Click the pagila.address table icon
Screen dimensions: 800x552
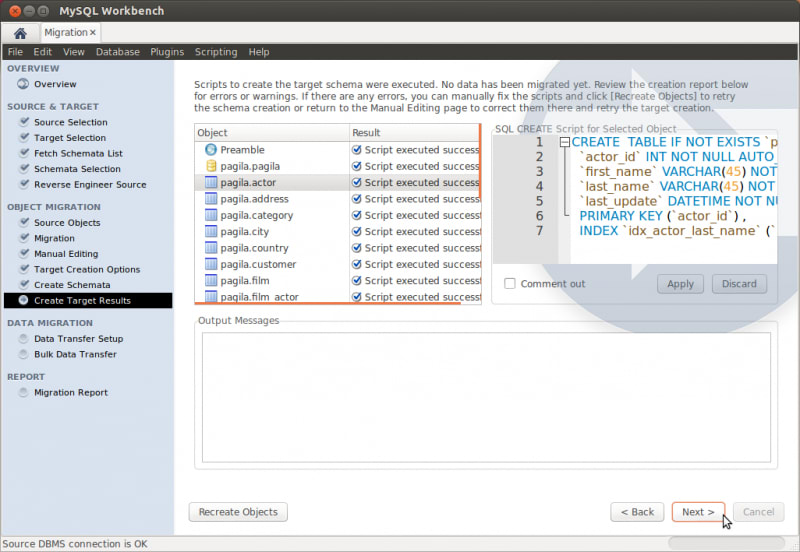[x=211, y=198]
